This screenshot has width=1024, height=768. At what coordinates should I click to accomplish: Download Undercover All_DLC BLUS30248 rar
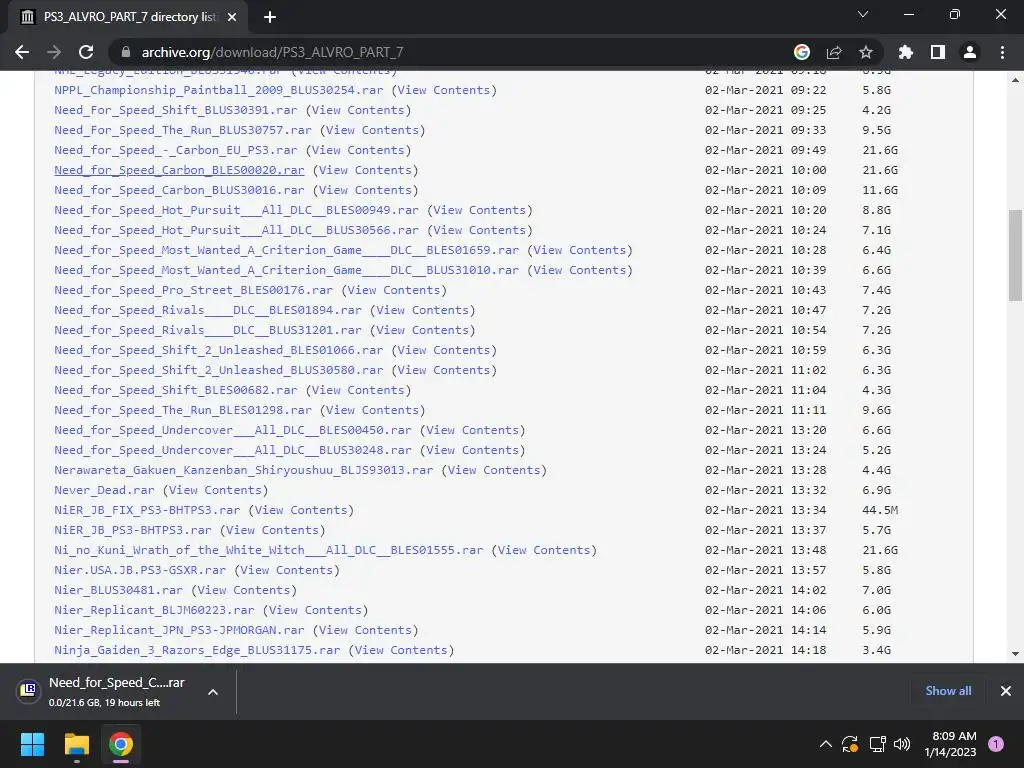[x=233, y=450]
